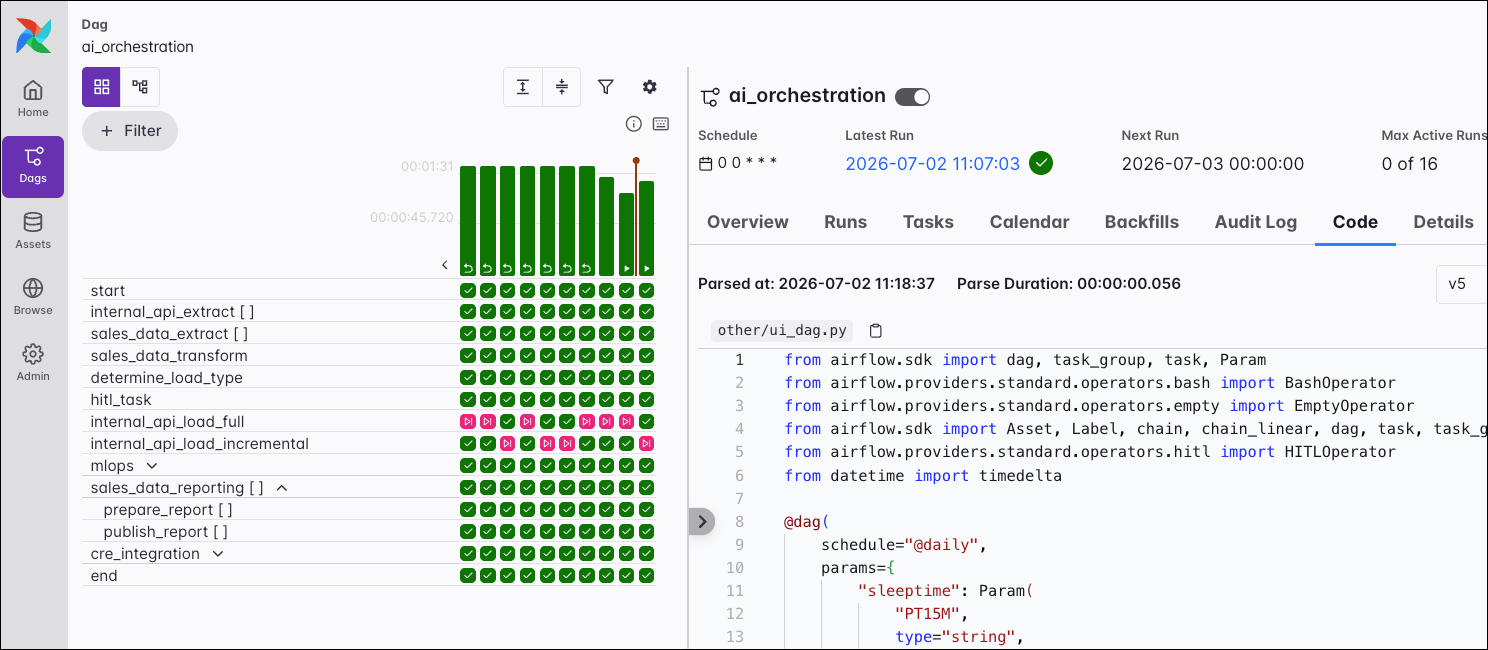Open the Details tab

(1443, 222)
